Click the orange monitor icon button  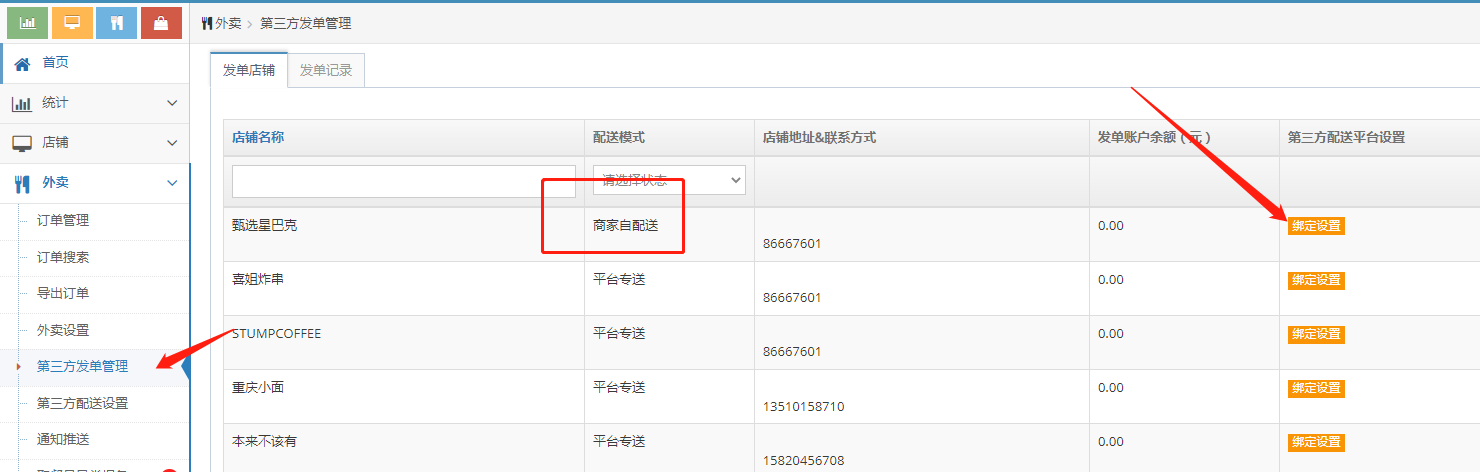[72, 22]
